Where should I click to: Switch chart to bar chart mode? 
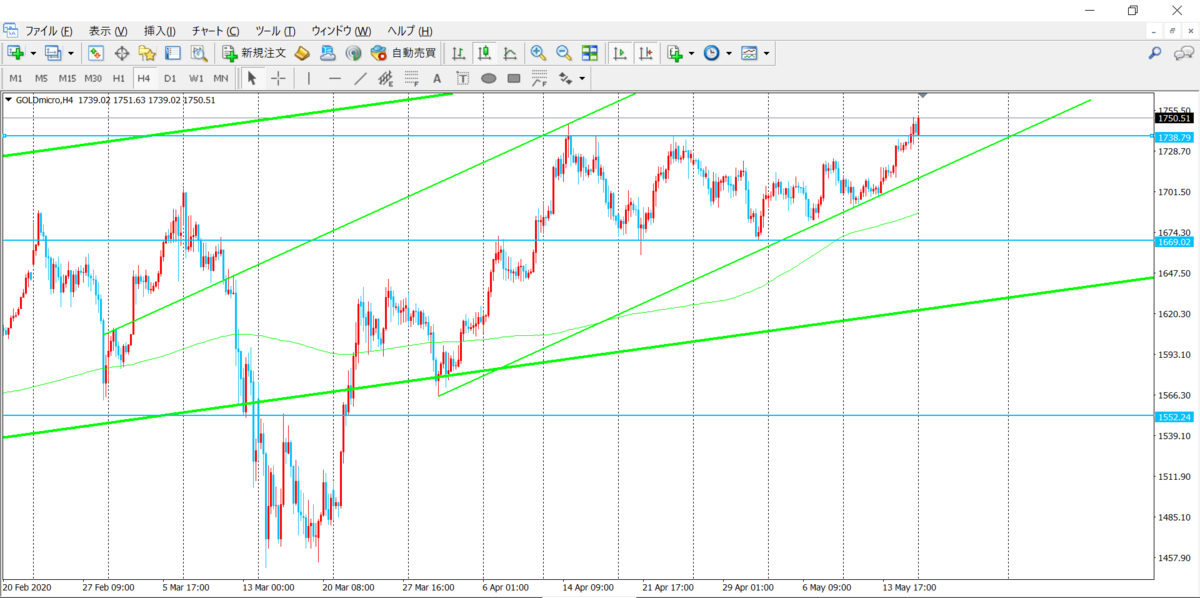[x=459, y=53]
